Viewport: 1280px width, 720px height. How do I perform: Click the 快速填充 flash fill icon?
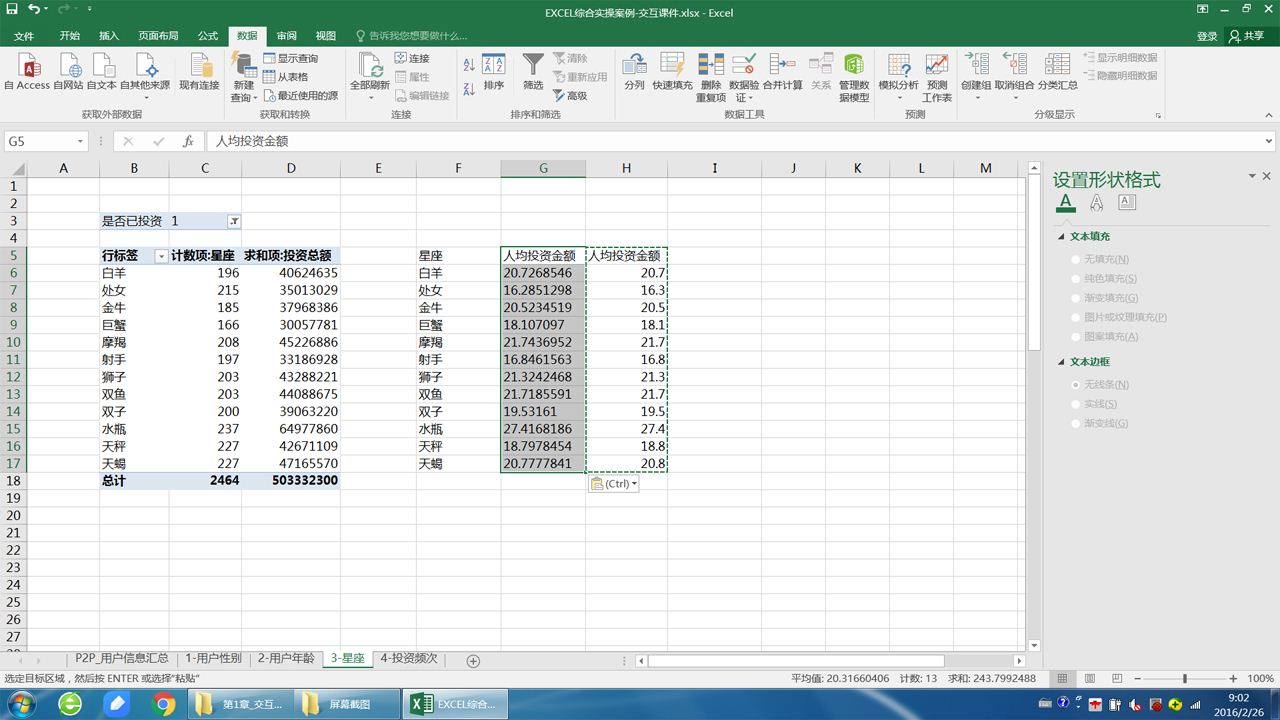point(672,66)
